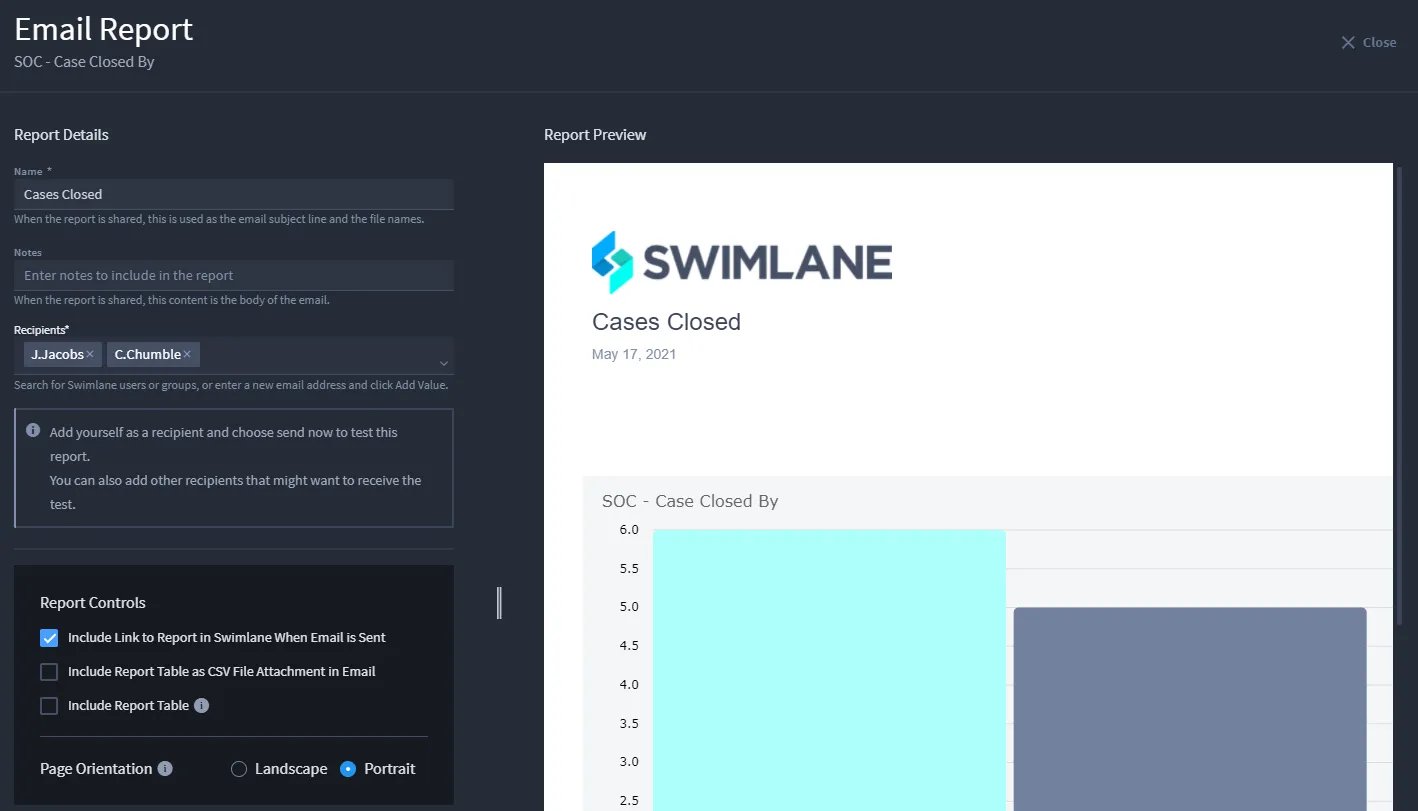Screen dimensions: 1418x811
Task: Close the Email Report dialog
Action: (x=1368, y=42)
